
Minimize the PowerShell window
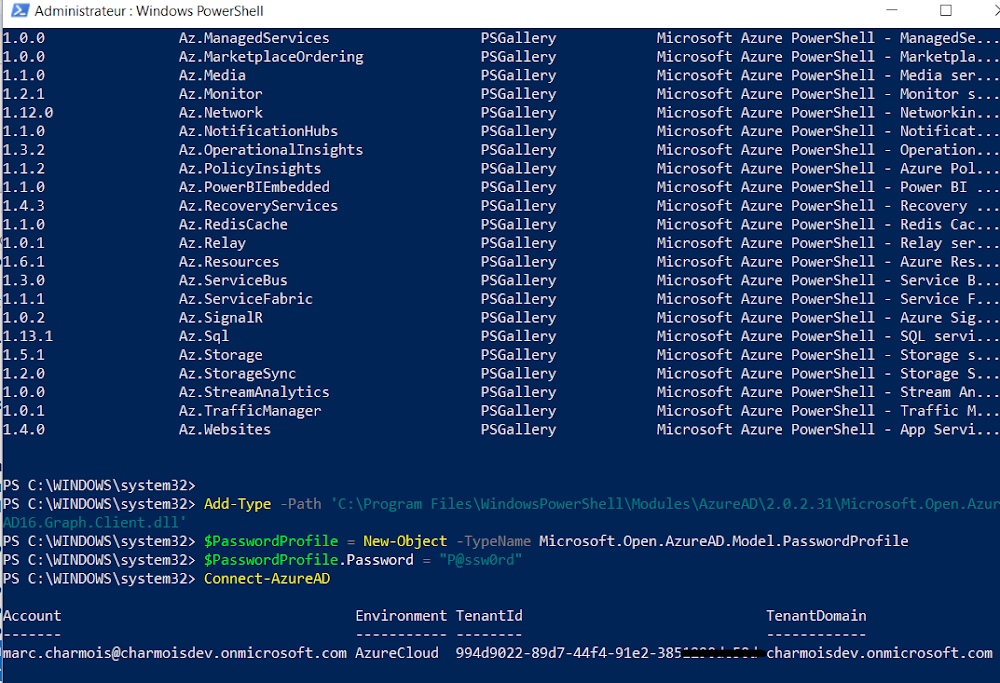click(891, 11)
